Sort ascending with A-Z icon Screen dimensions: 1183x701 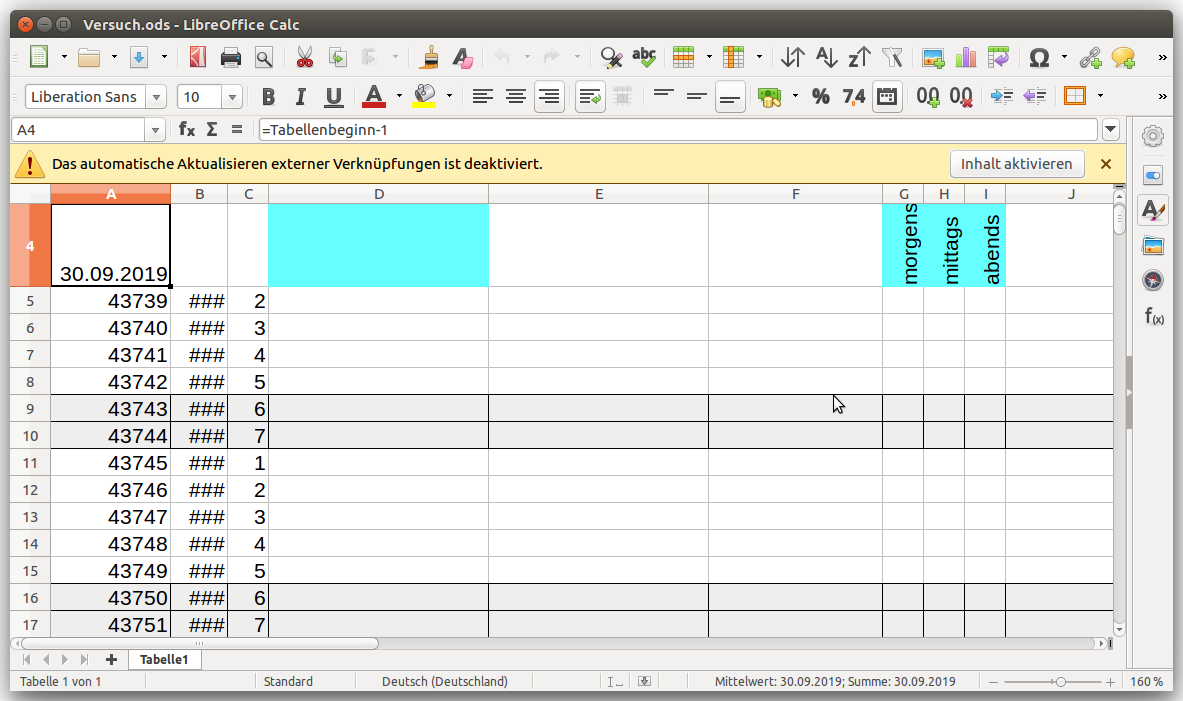pyautogui.click(x=826, y=57)
